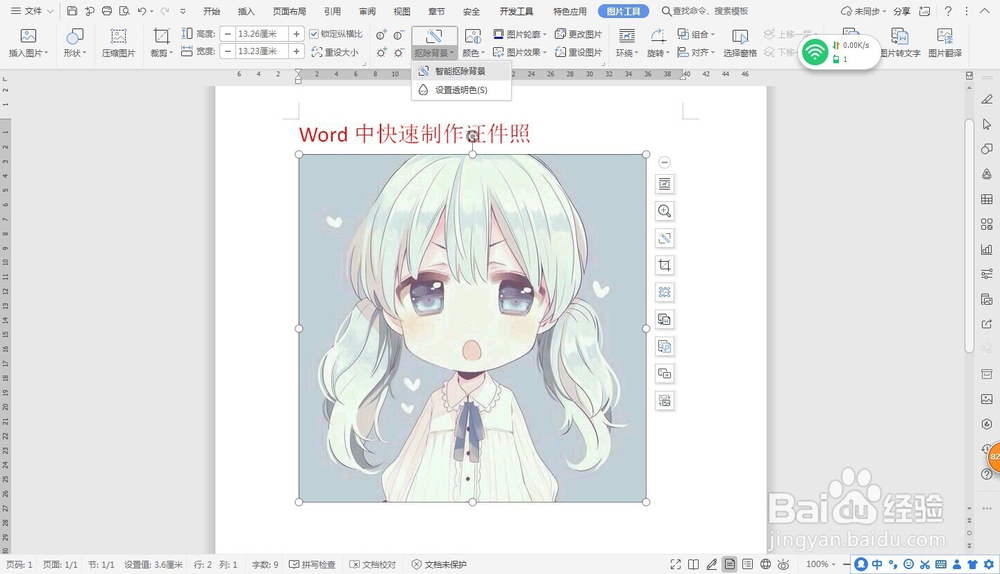The image size is (1000, 574).
Task: Click the 图片翻译 picture translate tool
Action: tap(945, 43)
